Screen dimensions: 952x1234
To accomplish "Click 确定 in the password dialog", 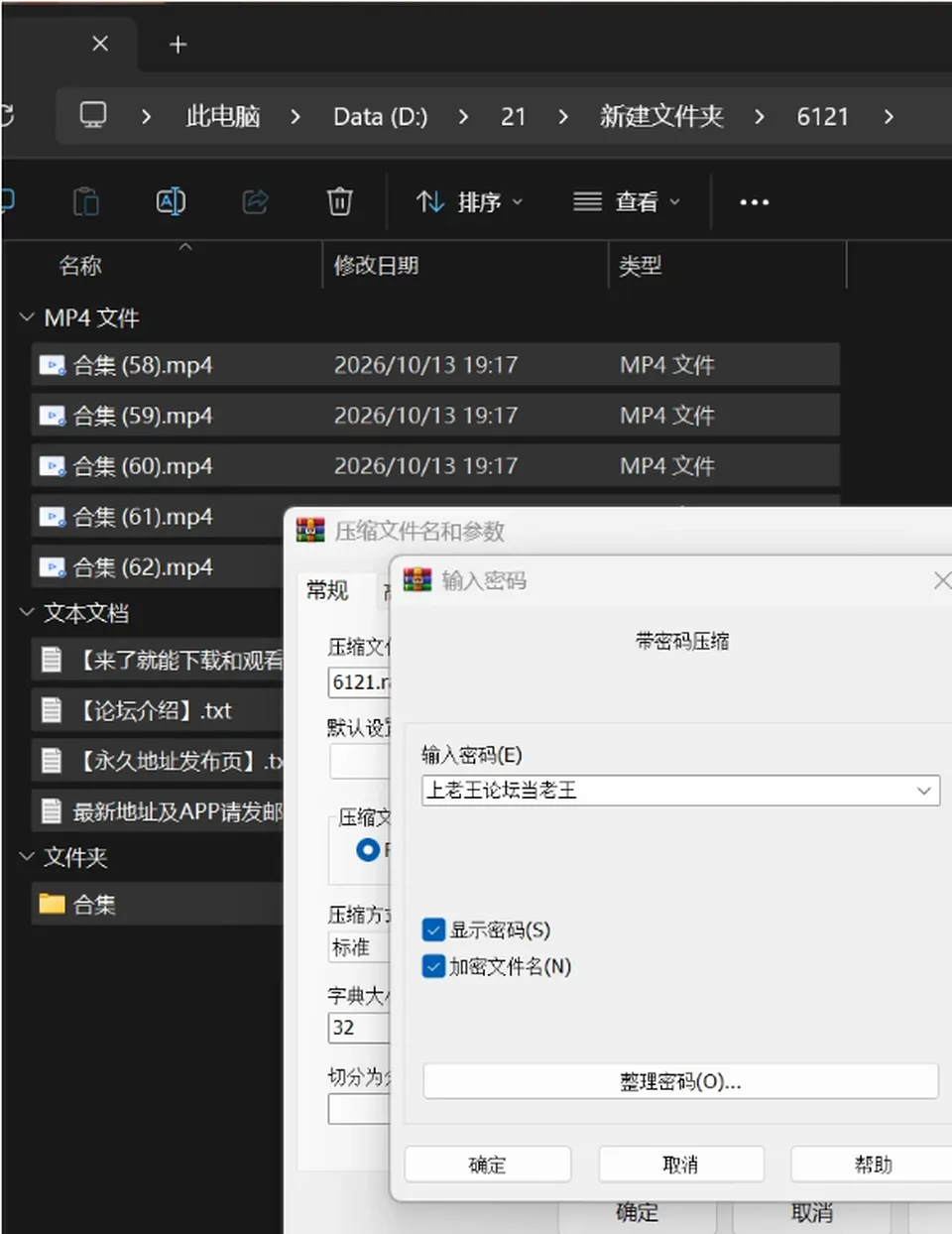I will click(x=488, y=1165).
